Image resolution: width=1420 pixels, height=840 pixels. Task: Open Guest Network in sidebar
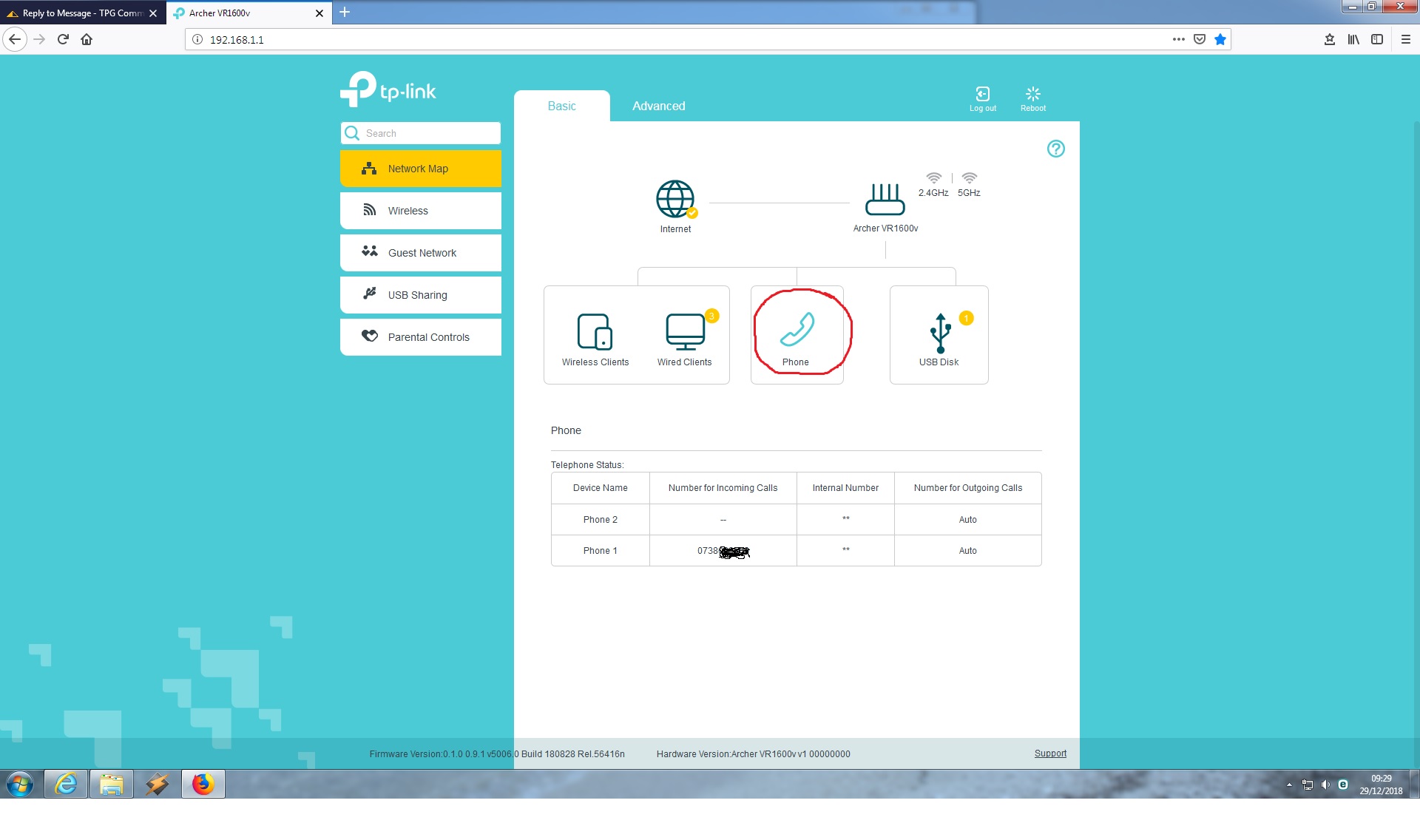[421, 253]
